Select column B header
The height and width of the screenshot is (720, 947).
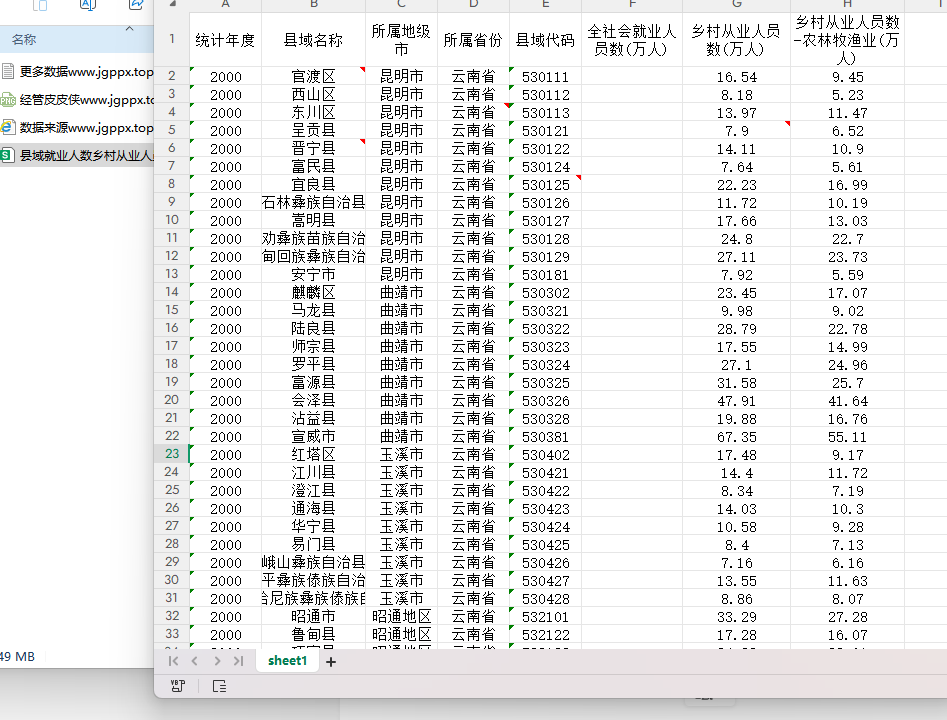point(313,4)
